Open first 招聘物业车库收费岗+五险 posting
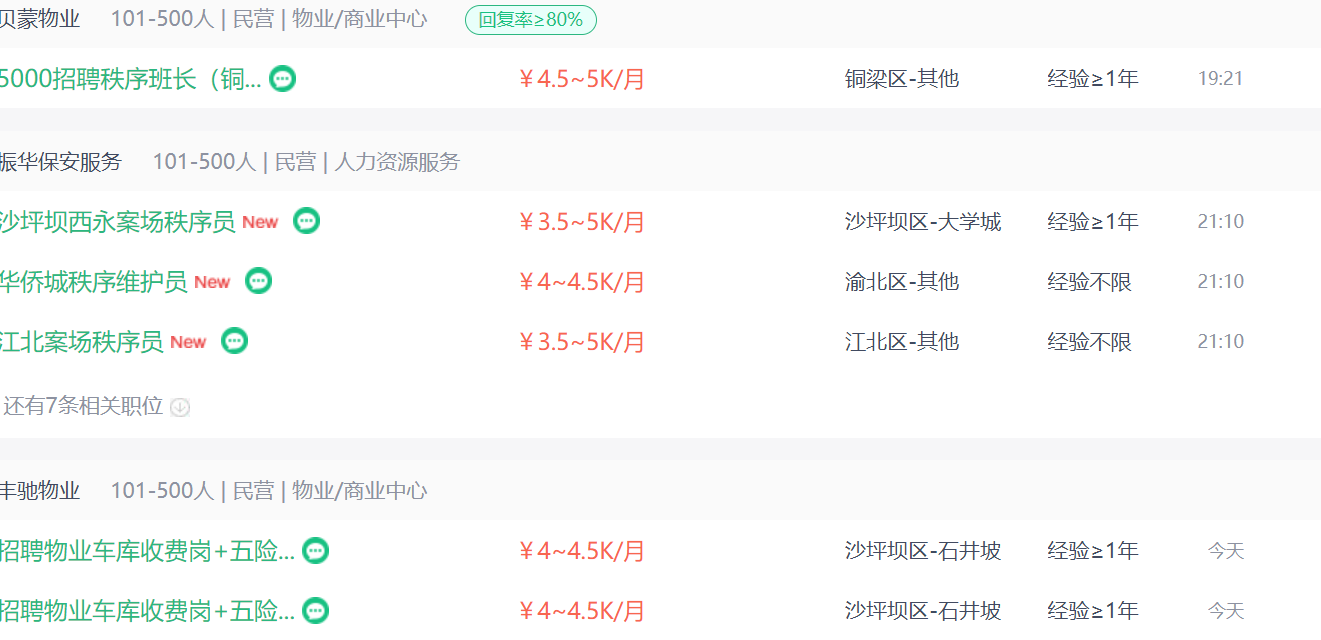1321x640 pixels. tap(147, 551)
